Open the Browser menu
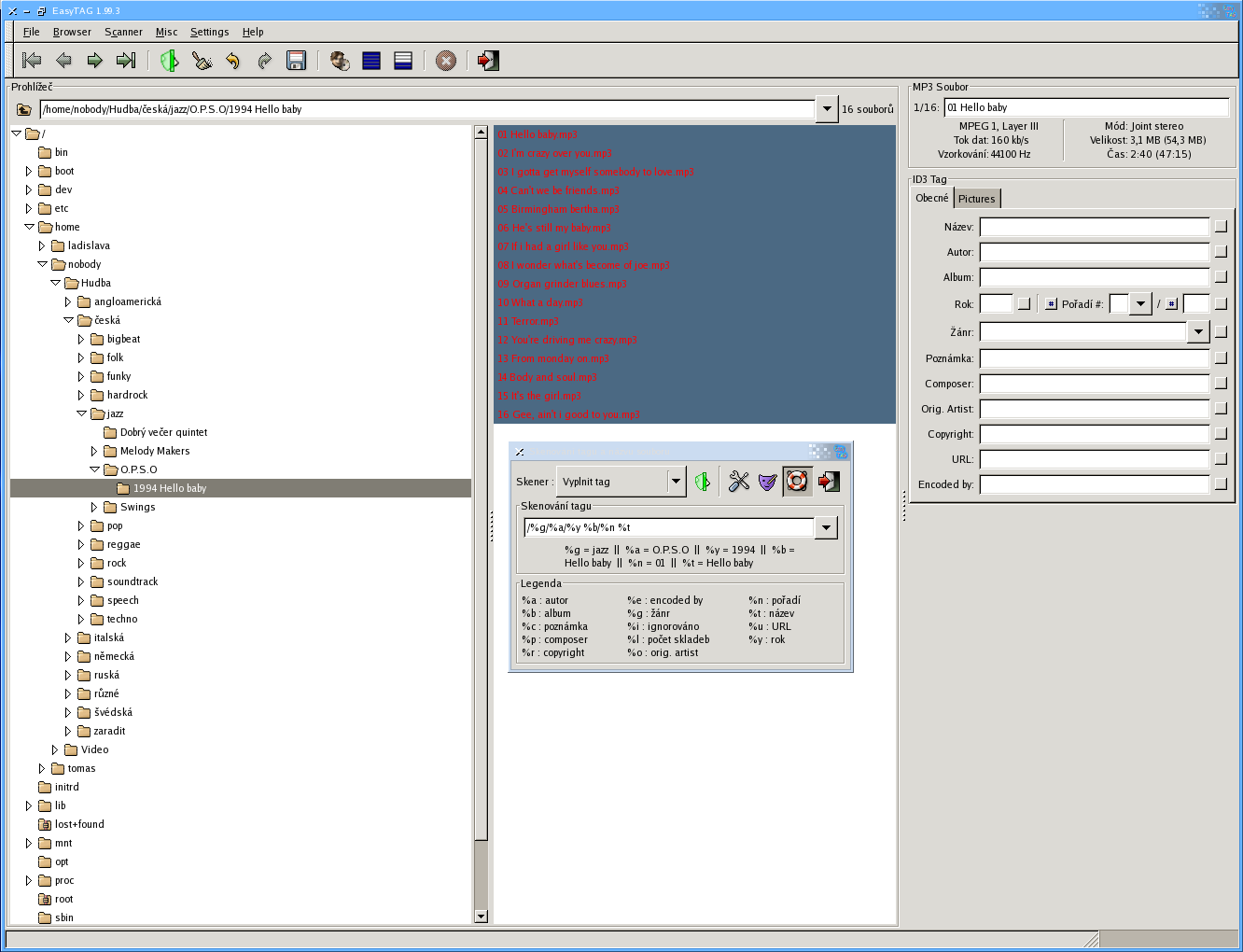Image resolution: width=1243 pixels, height=952 pixels. [x=72, y=32]
